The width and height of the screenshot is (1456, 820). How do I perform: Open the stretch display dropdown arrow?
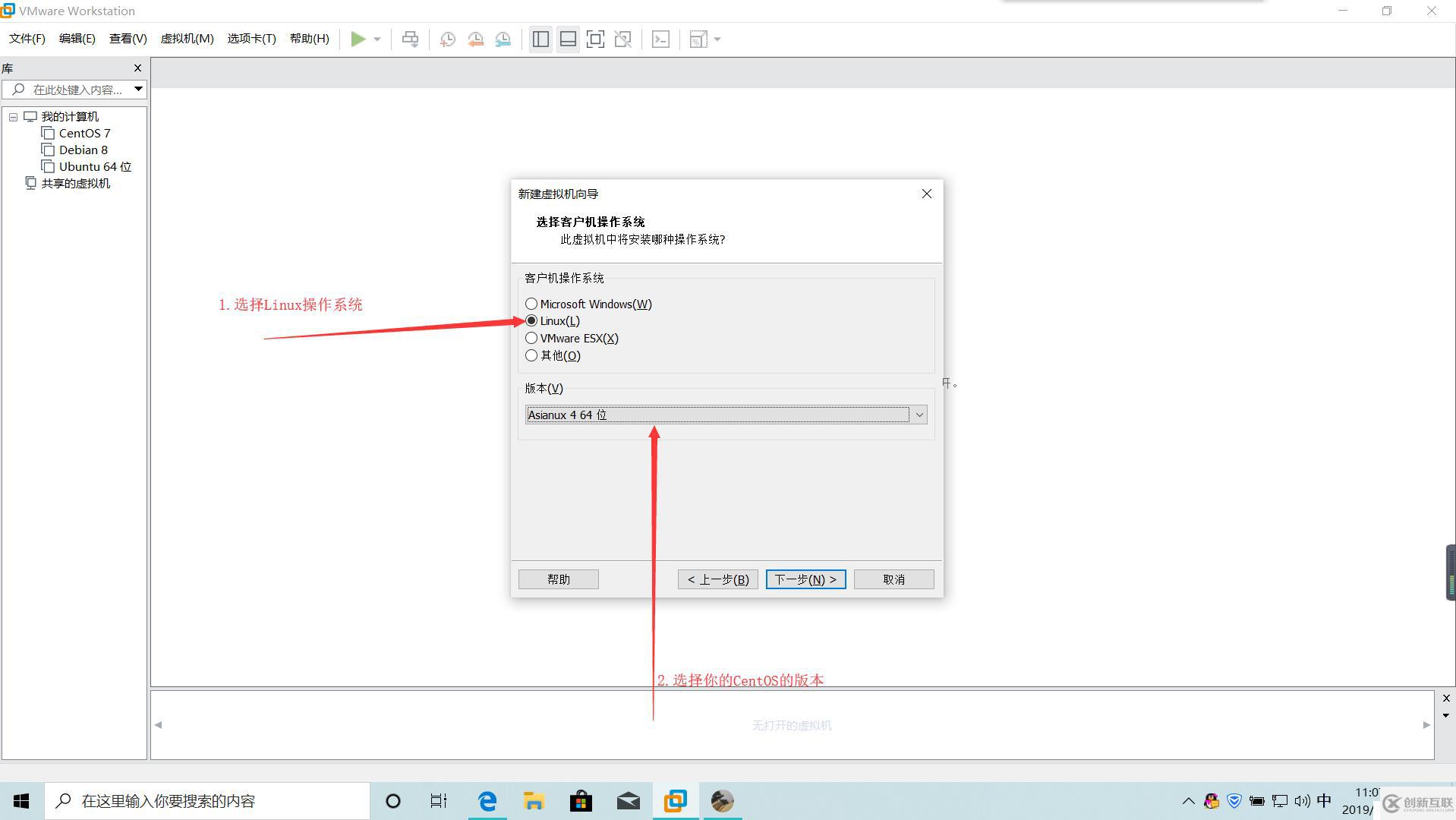[717, 39]
